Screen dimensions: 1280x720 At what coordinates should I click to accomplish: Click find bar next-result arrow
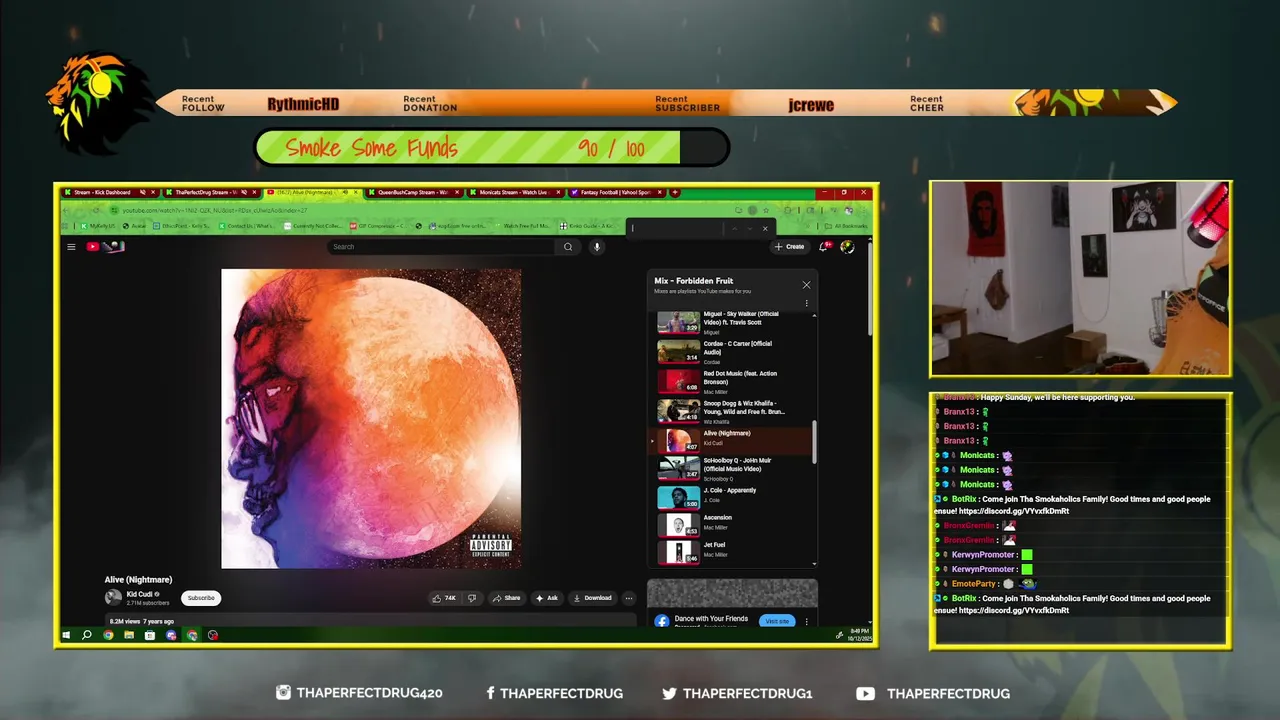pos(749,228)
